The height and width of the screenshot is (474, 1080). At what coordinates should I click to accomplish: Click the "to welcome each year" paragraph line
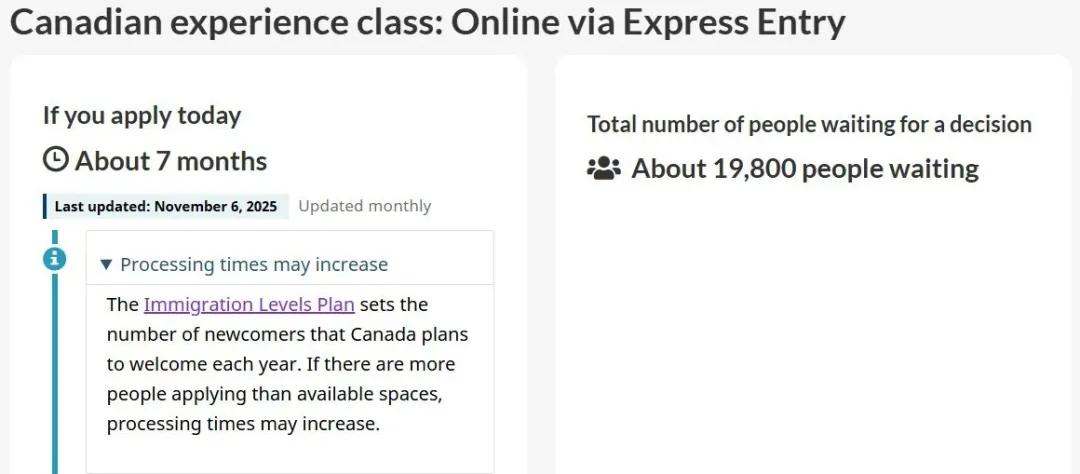[280, 364]
